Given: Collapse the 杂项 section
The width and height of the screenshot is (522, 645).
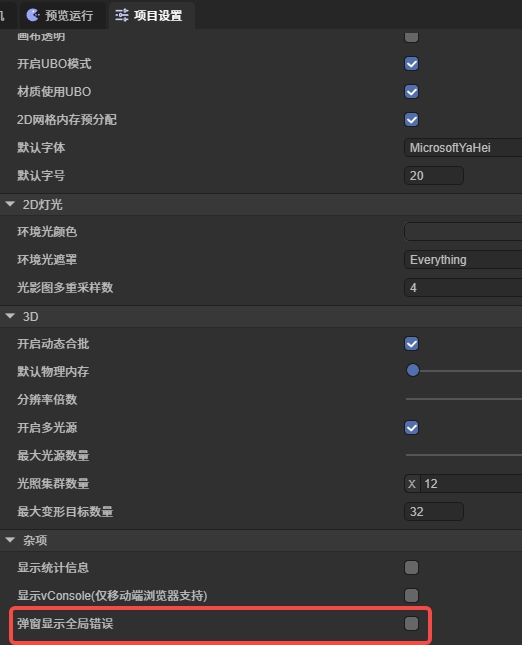Looking at the screenshot, I should click(10, 540).
